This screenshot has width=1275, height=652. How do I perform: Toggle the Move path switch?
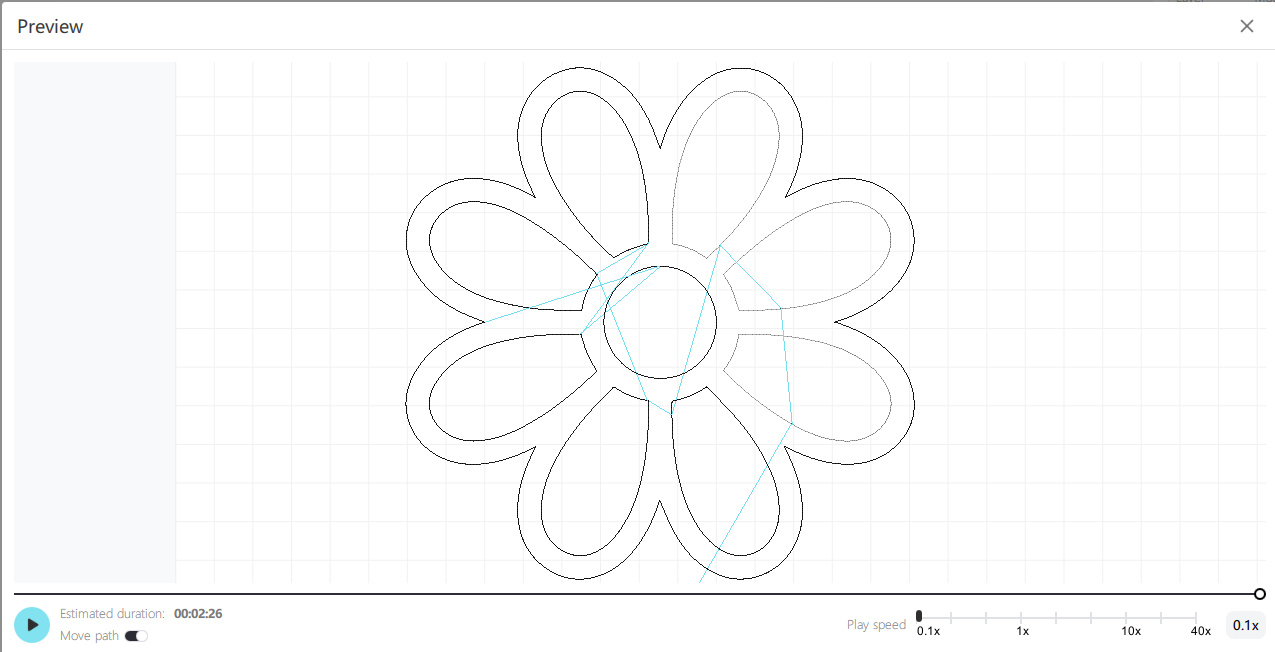tap(136, 636)
